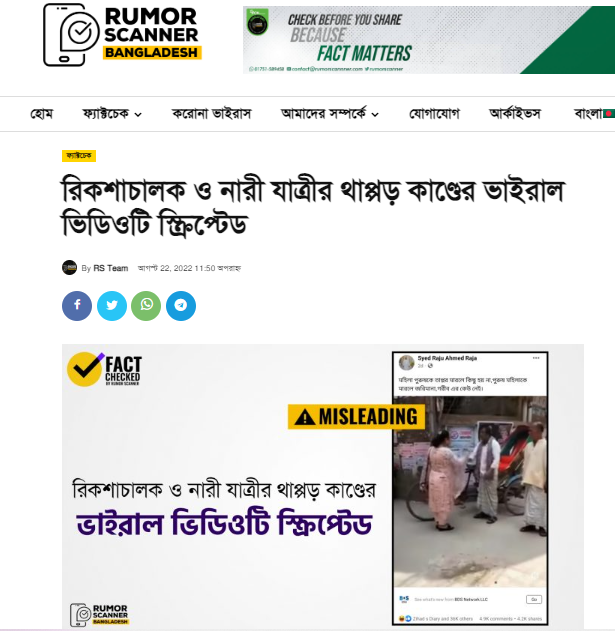Open the embedded Facebook post screenshot
This screenshot has width=615, height=631.
click(470, 488)
